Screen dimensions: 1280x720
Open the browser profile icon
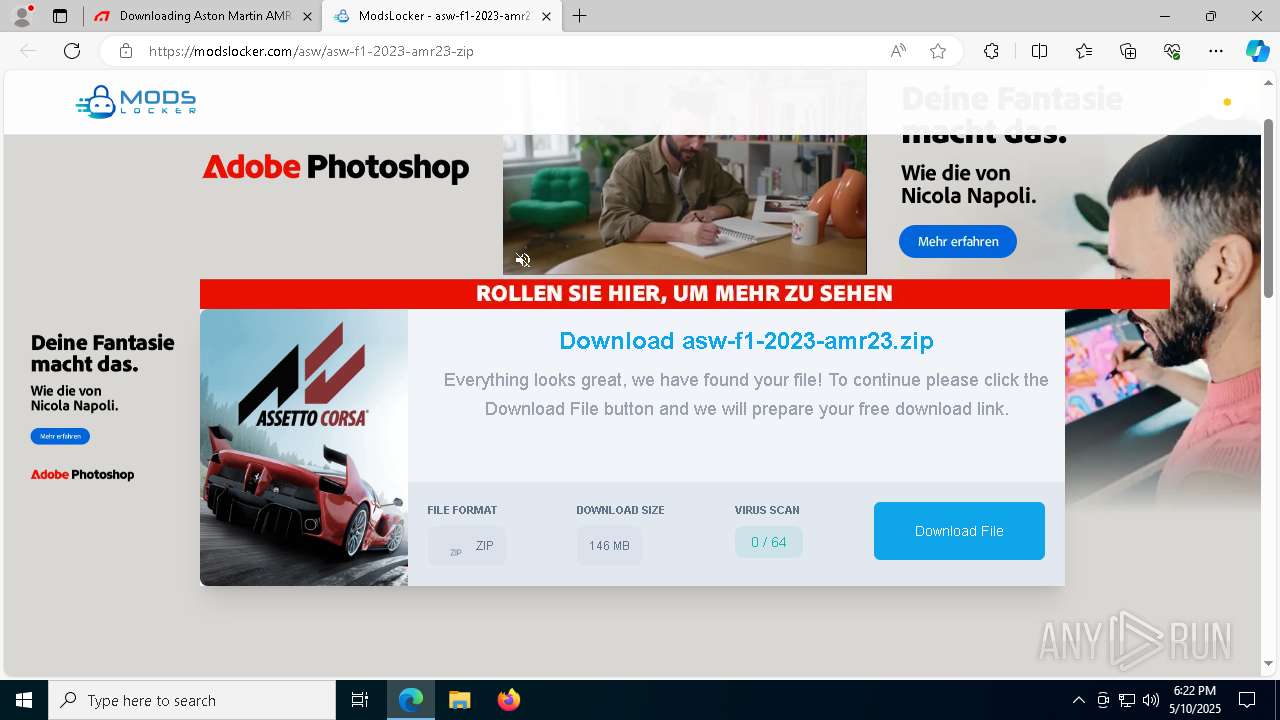point(22,16)
